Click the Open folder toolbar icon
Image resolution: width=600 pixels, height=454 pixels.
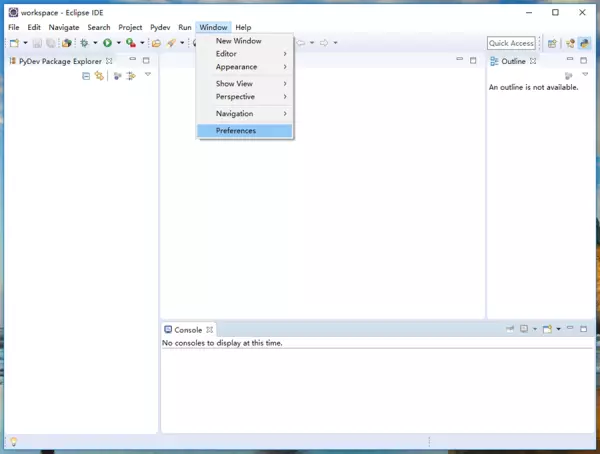[156, 43]
